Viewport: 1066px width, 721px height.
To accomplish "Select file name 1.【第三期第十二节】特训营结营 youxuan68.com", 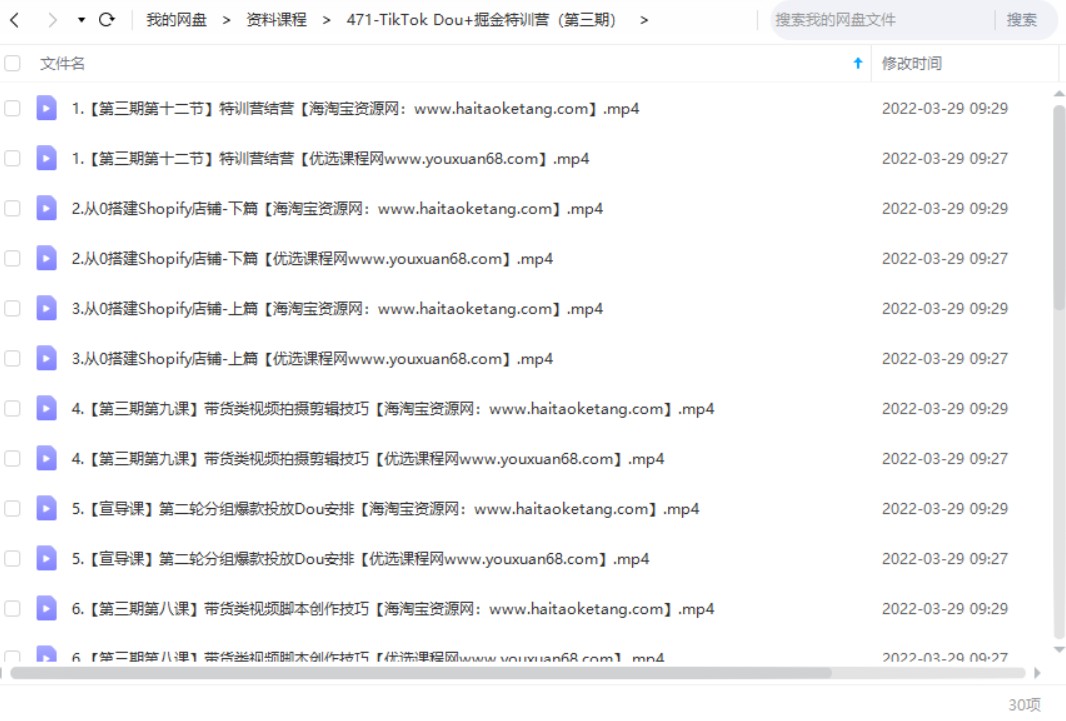I will pos(330,159).
